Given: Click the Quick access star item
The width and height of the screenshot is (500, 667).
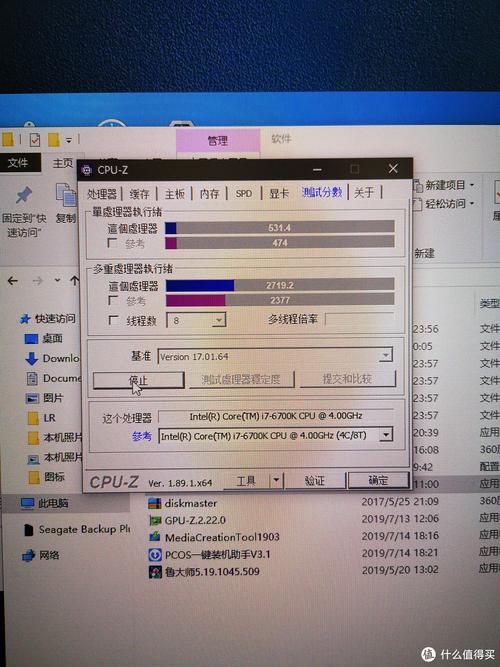Looking at the screenshot, I should coord(48,319).
